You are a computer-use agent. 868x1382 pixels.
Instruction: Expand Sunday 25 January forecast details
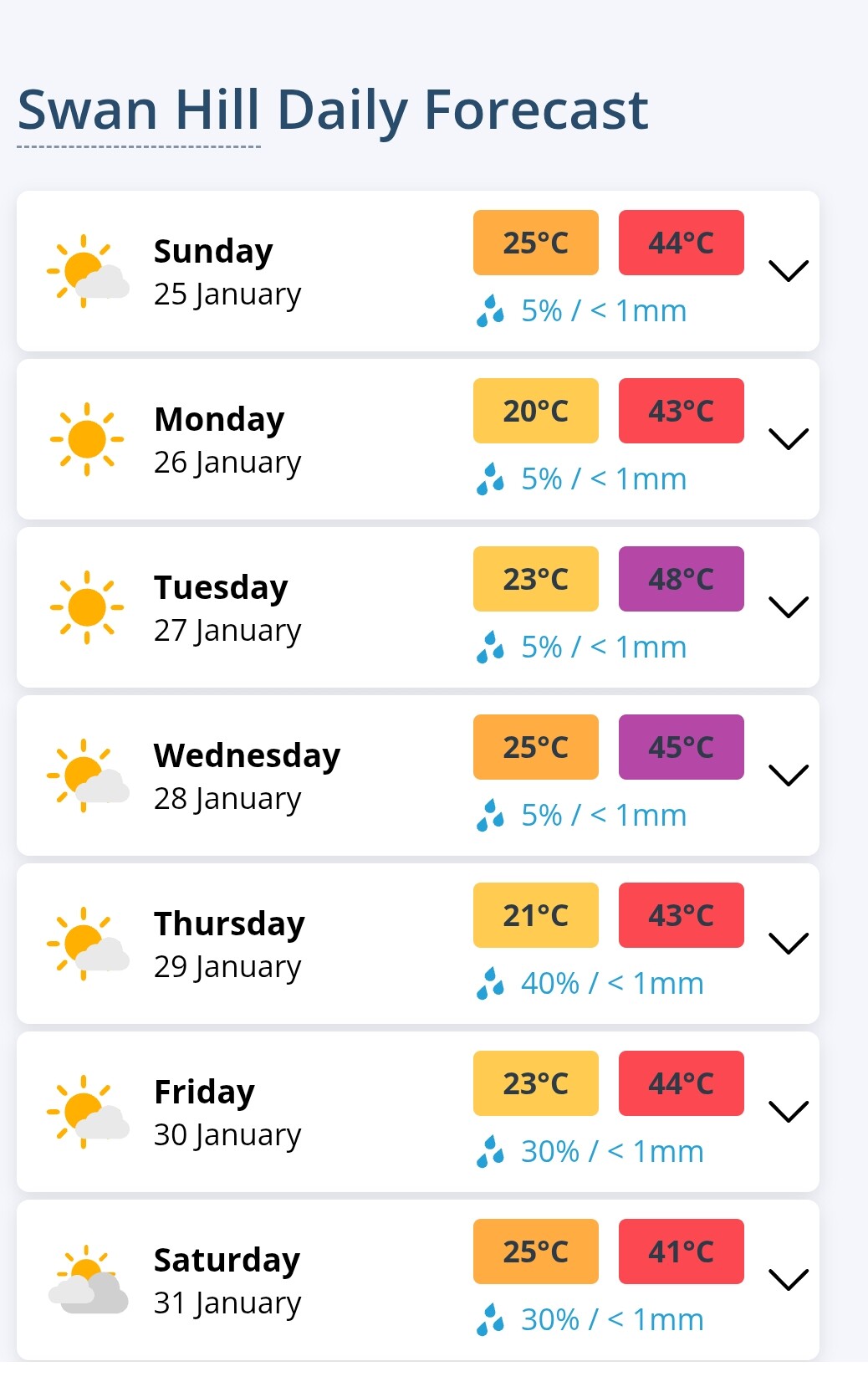pyautogui.click(x=788, y=271)
